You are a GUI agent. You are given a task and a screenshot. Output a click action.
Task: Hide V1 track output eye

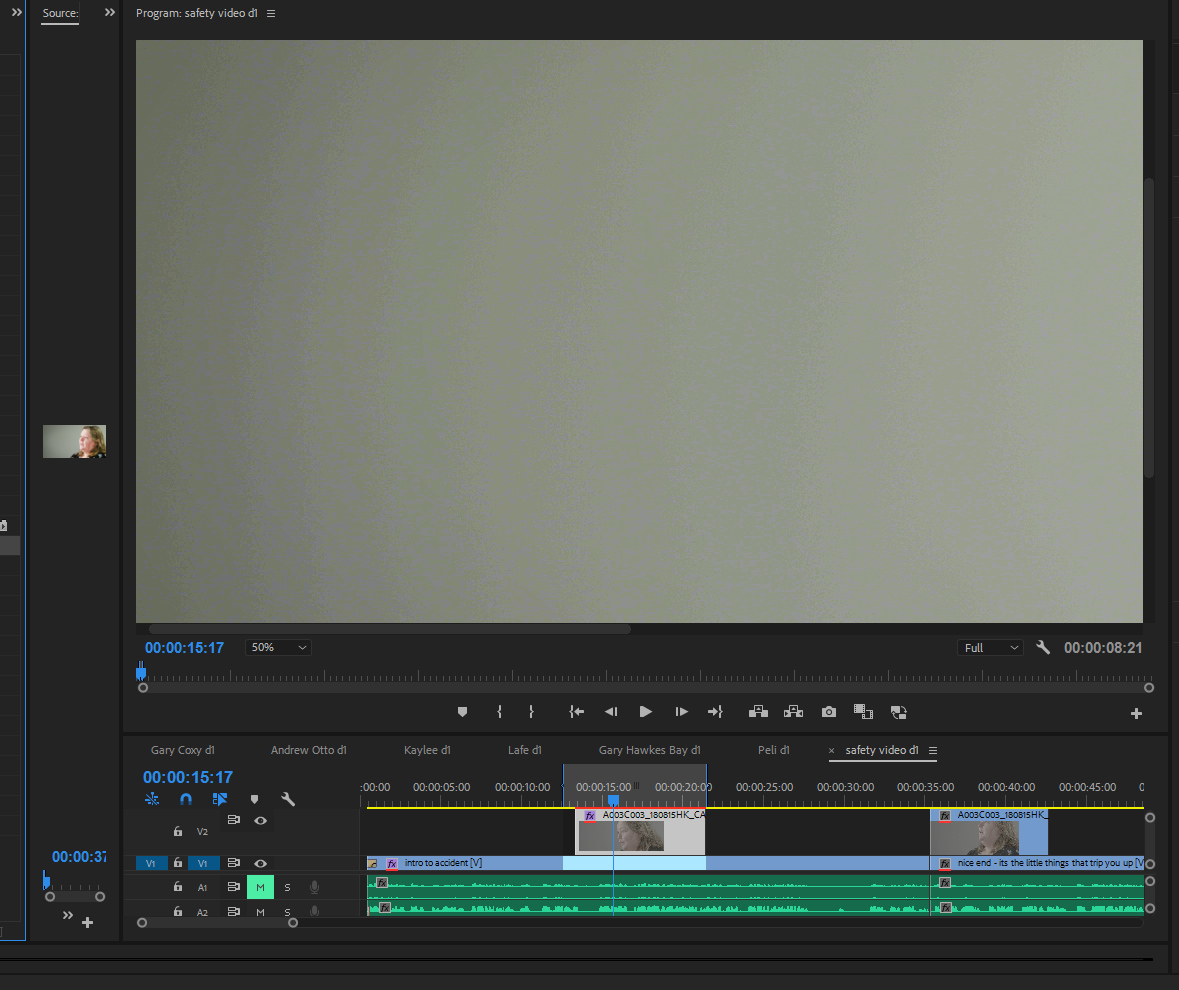tap(260, 863)
